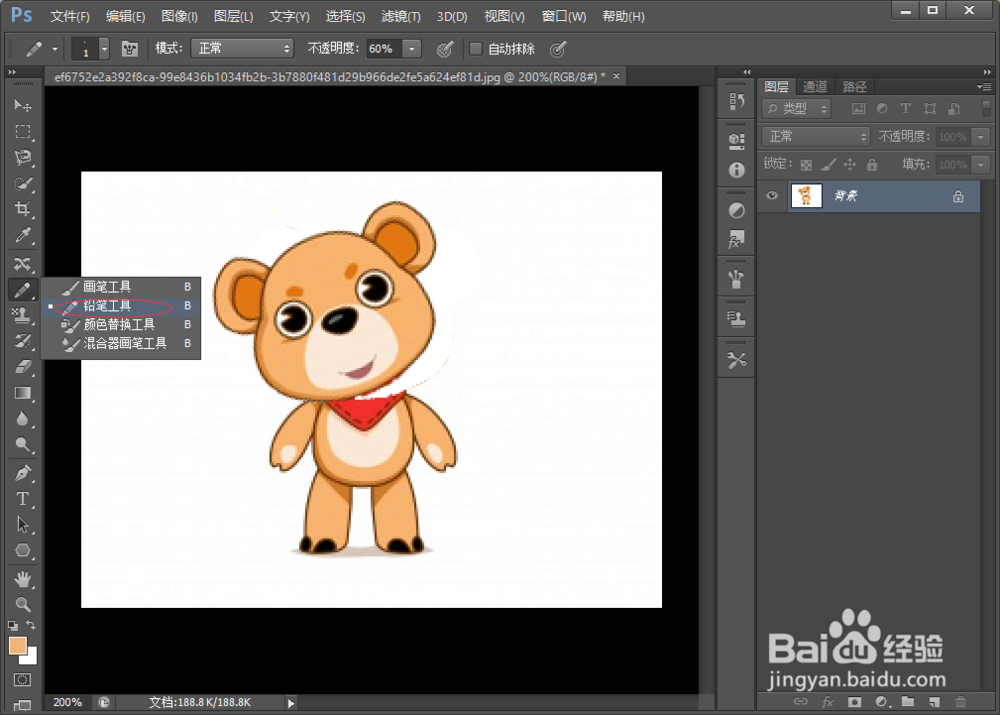Open the opacity 60% dropdown arrow
This screenshot has height=715, width=1000.
pos(412,48)
